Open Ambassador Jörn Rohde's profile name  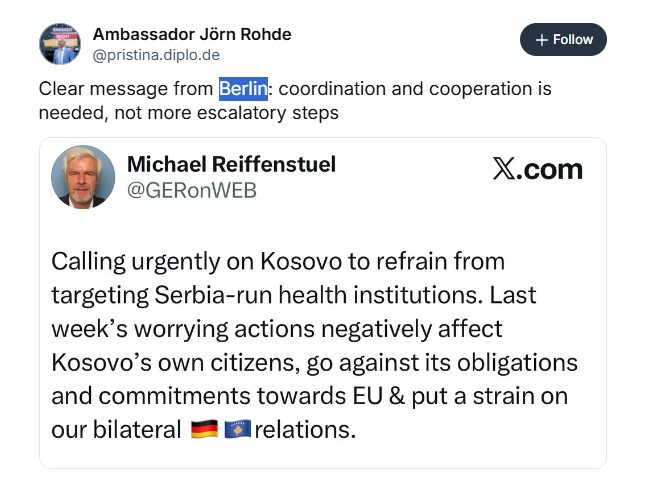(192, 34)
